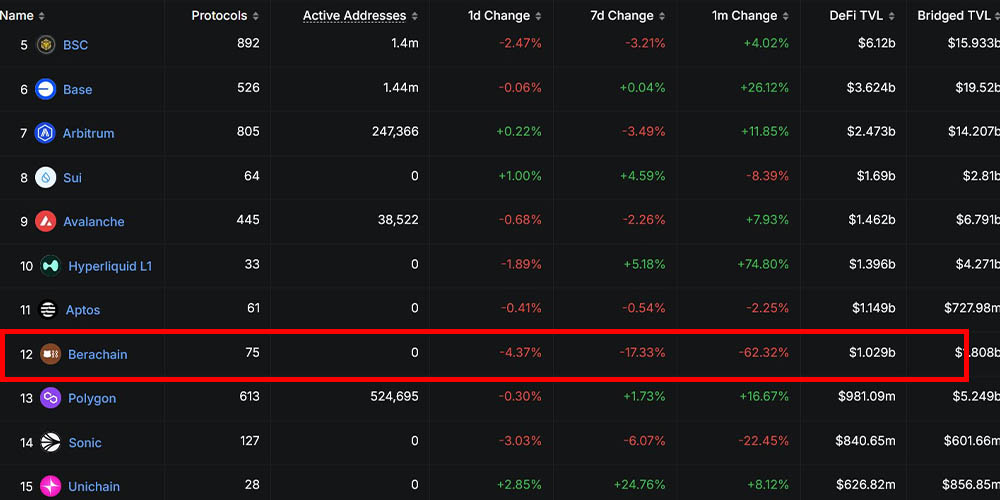Sort by 1m Change column header

(x=746, y=16)
